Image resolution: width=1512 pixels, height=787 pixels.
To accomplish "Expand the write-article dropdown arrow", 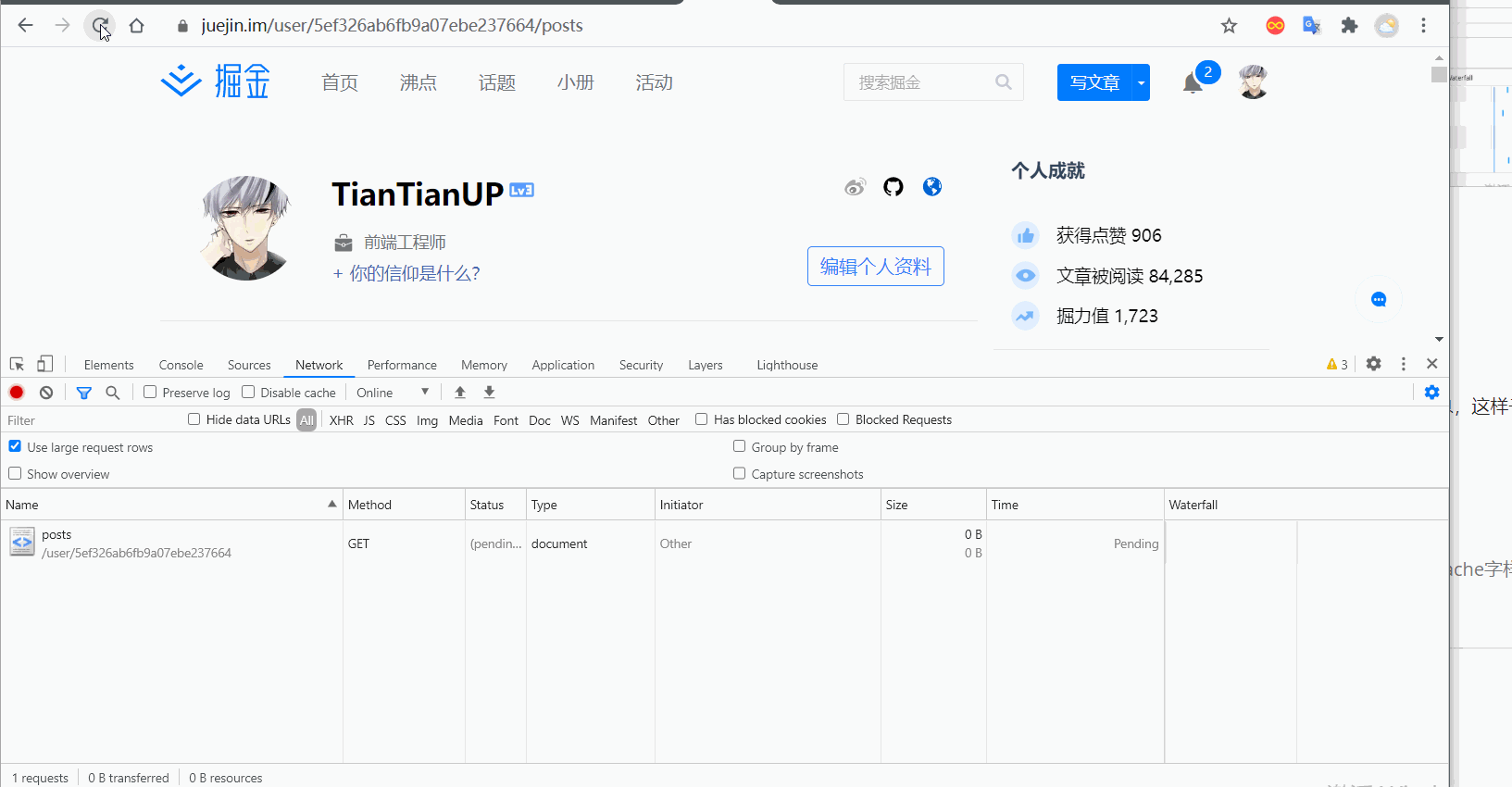I will [1141, 82].
